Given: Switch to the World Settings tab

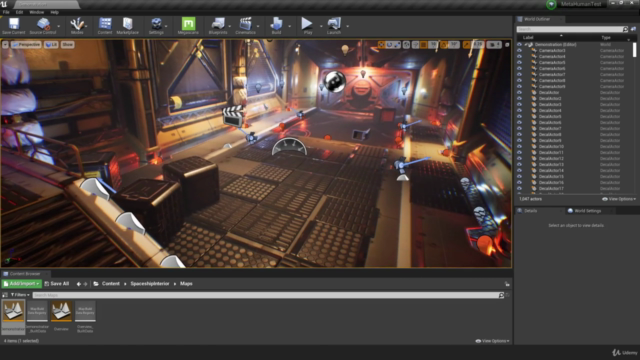Looking at the screenshot, I should (587, 211).
